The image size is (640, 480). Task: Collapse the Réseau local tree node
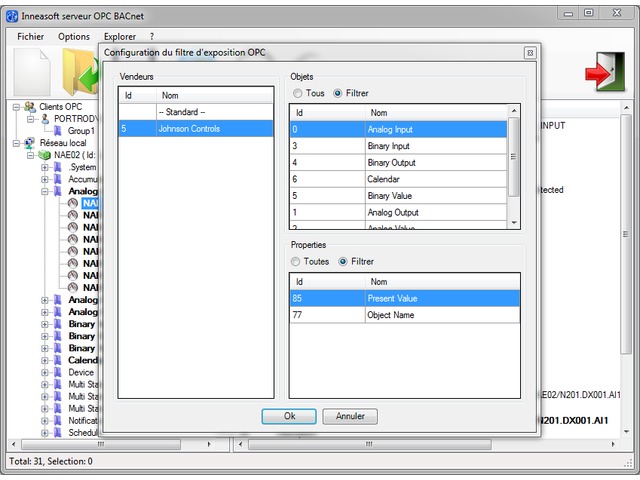(17, 143)
